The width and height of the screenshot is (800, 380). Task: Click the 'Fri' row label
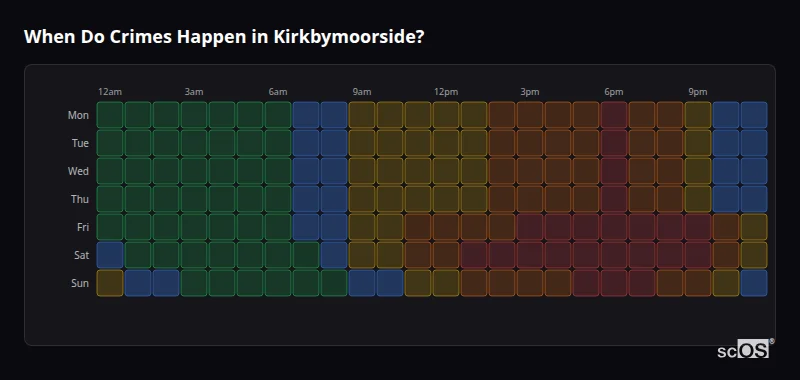coord(83,227)
